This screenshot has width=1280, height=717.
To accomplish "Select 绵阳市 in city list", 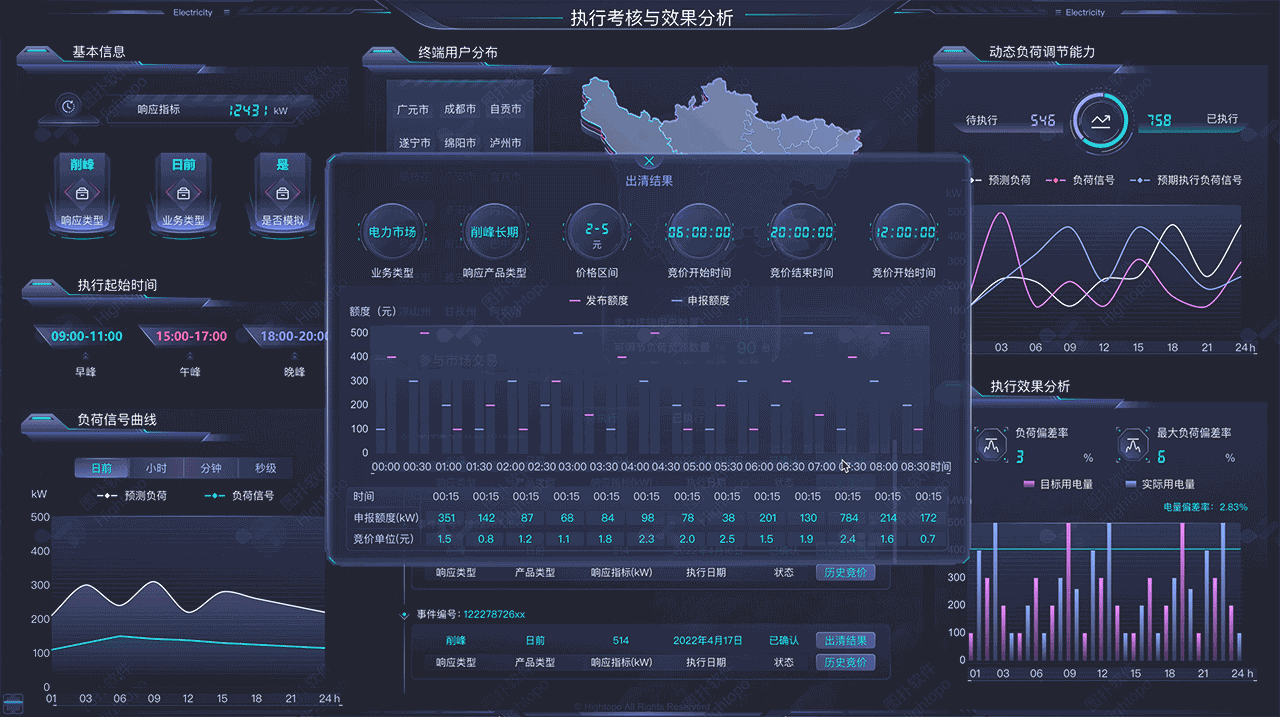I will click(460, 143).
